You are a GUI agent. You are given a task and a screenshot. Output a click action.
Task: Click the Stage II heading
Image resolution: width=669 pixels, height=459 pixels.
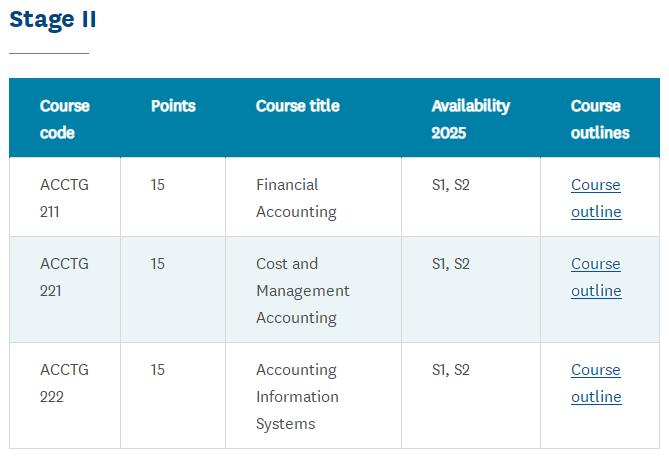click(53, 19)
